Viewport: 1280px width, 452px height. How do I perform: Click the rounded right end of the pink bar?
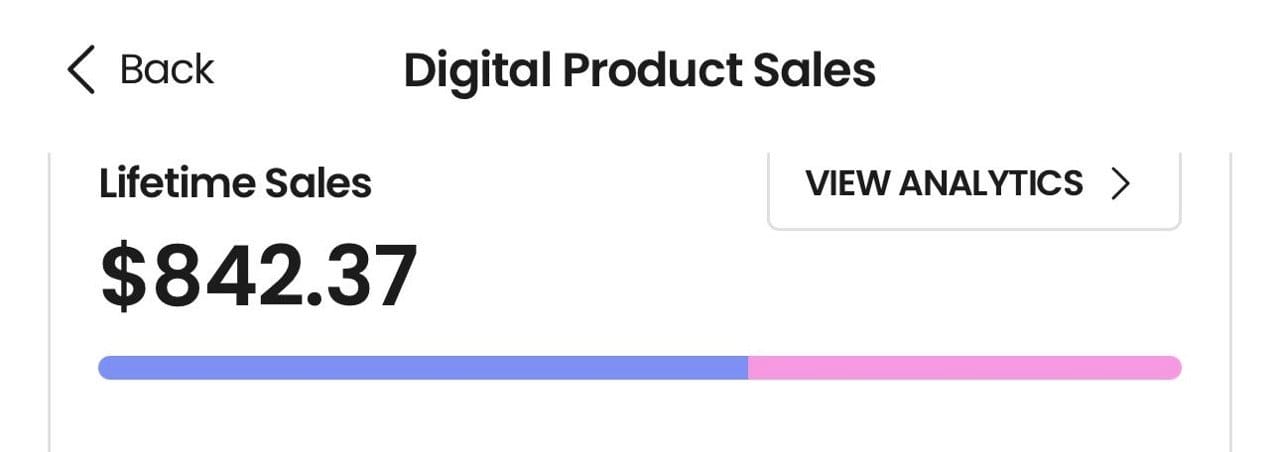1174,368
